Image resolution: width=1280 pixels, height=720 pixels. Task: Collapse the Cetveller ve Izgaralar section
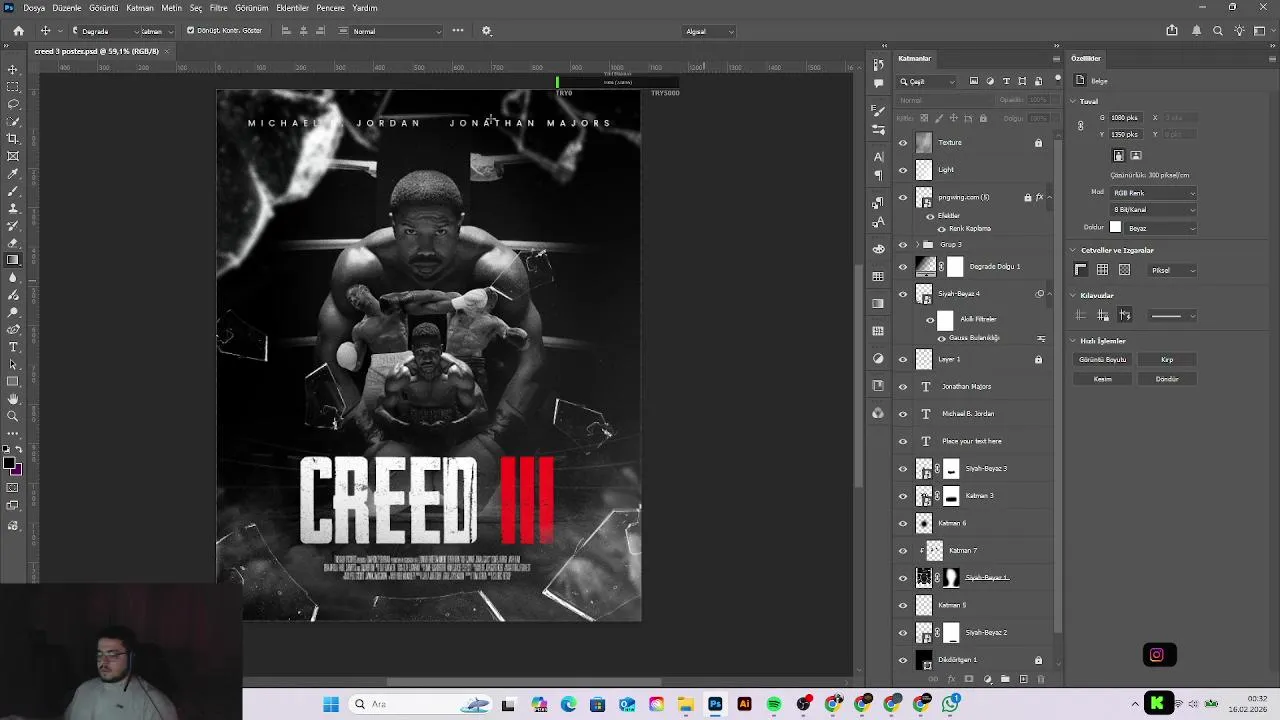(1073, 250)
